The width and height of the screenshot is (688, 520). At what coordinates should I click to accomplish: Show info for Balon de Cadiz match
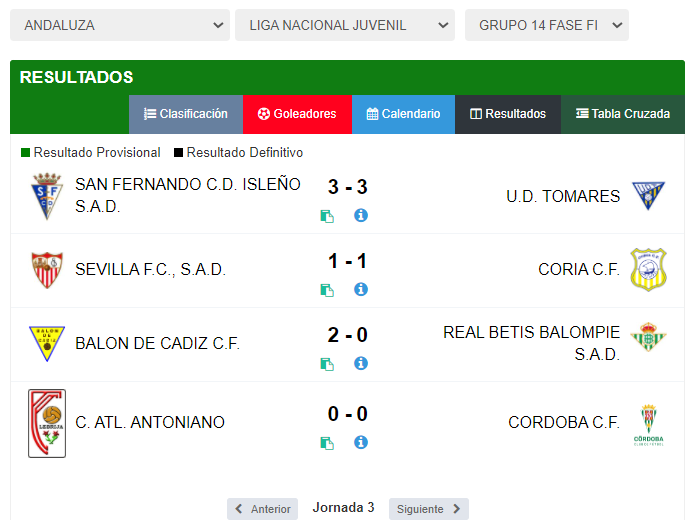pos(361,363)
